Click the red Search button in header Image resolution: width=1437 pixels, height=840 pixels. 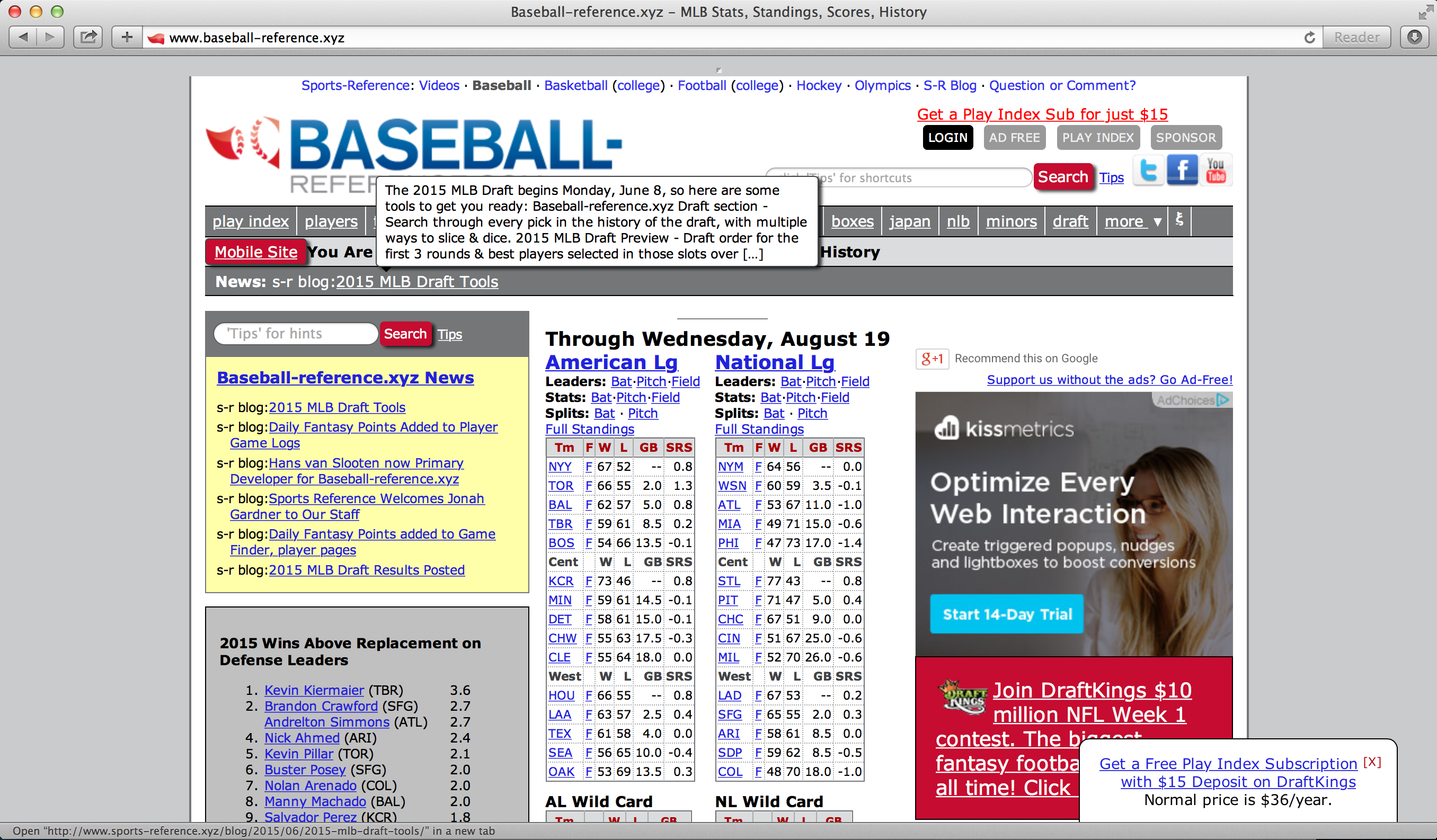point(1063,177)
